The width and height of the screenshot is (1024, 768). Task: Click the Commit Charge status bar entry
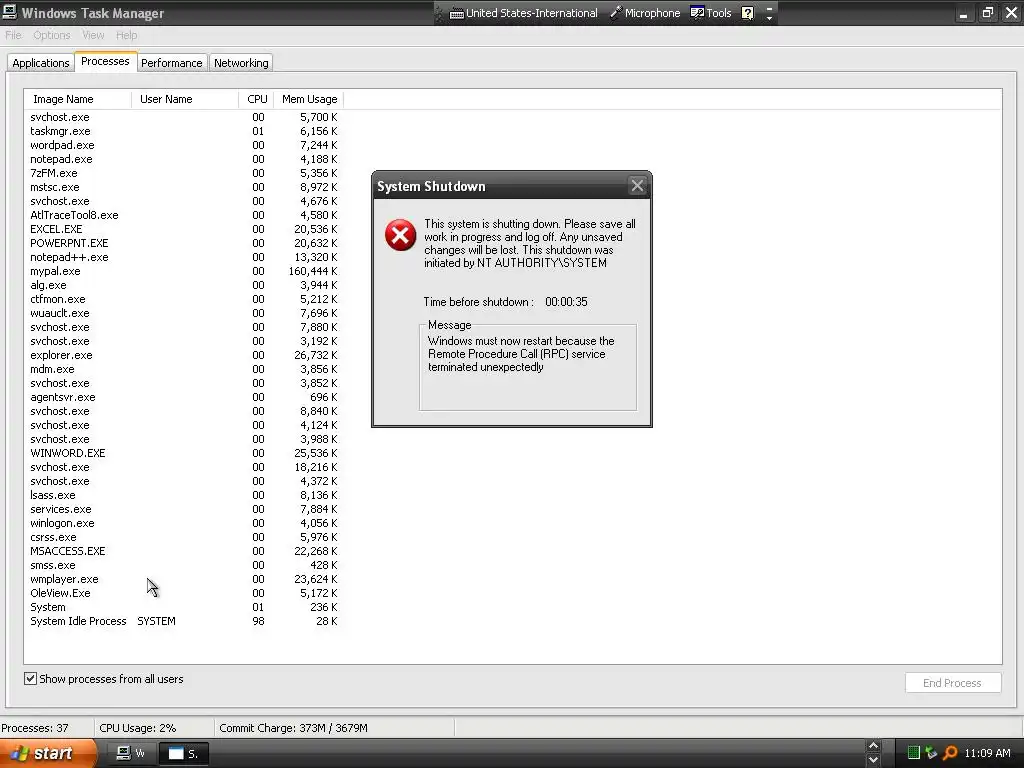pyautogui.click(x=293, y=728)
